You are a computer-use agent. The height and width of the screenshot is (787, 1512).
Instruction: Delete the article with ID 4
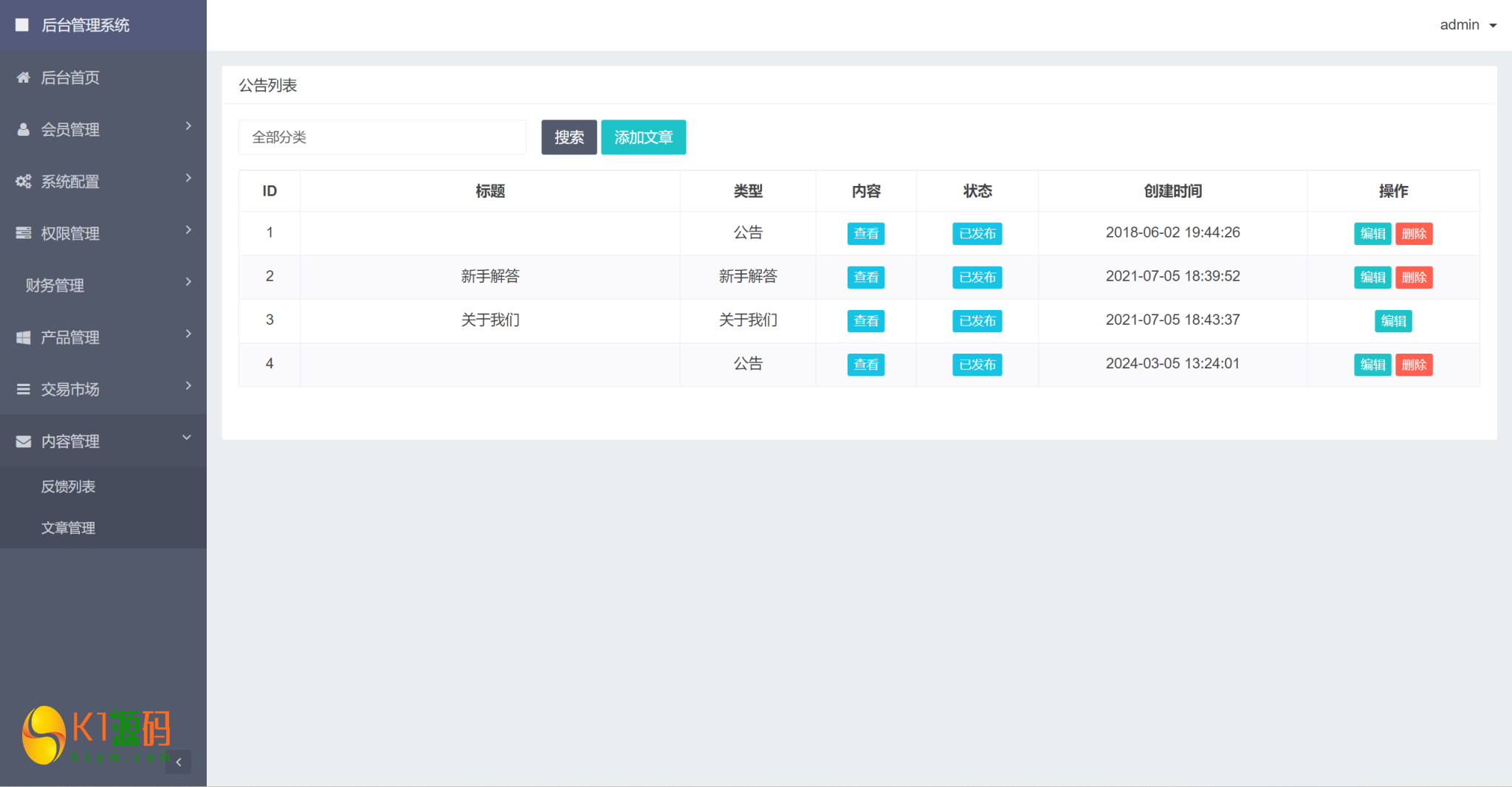pyautogui.click(x=1413, y=365)
